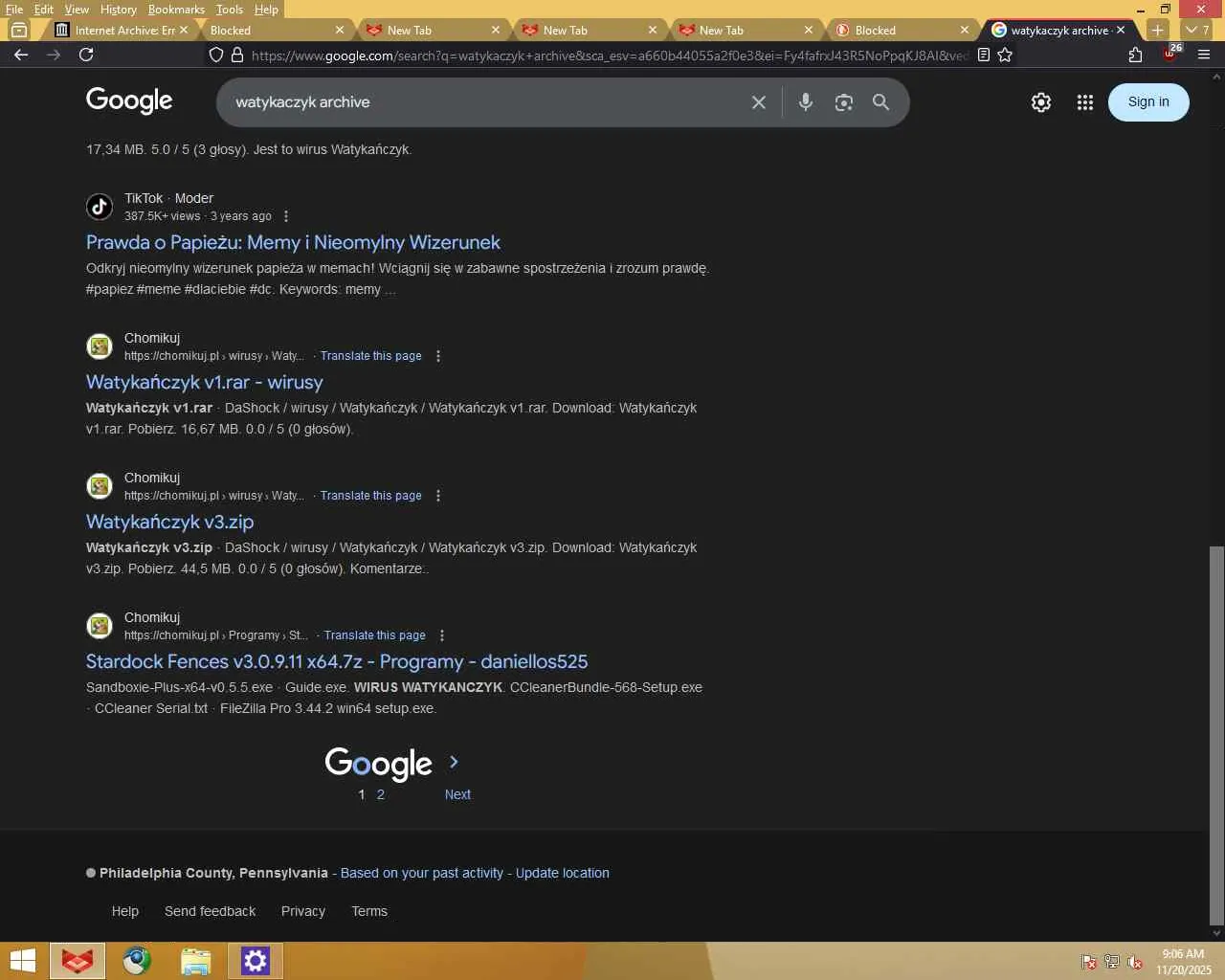The image size is (1225, 980).
Task: Open the 'Watykańczyk v3.zip' result link
Action: [x=169, y=523]
